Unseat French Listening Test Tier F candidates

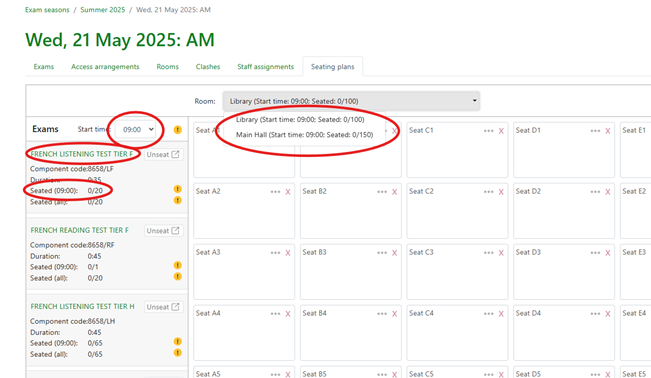[163, 155]
